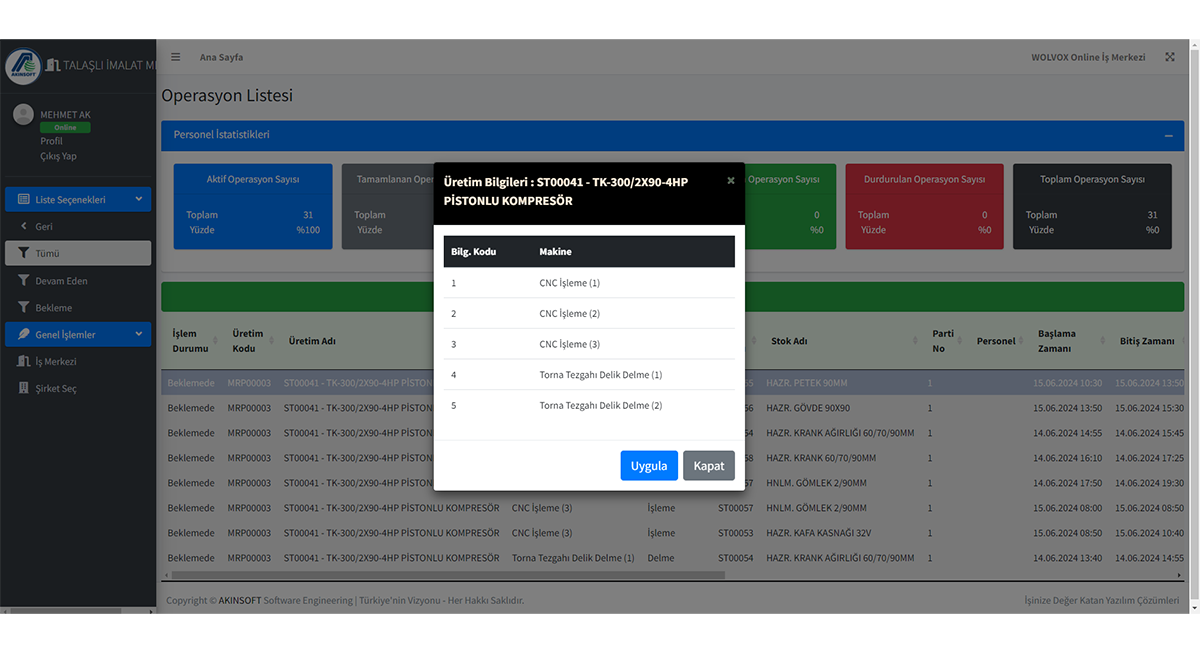Image resolution: width=1200 pixels, height=653 pixels.
Task: Click the AKINSOFT logo
Action: [x=23, y=65]
